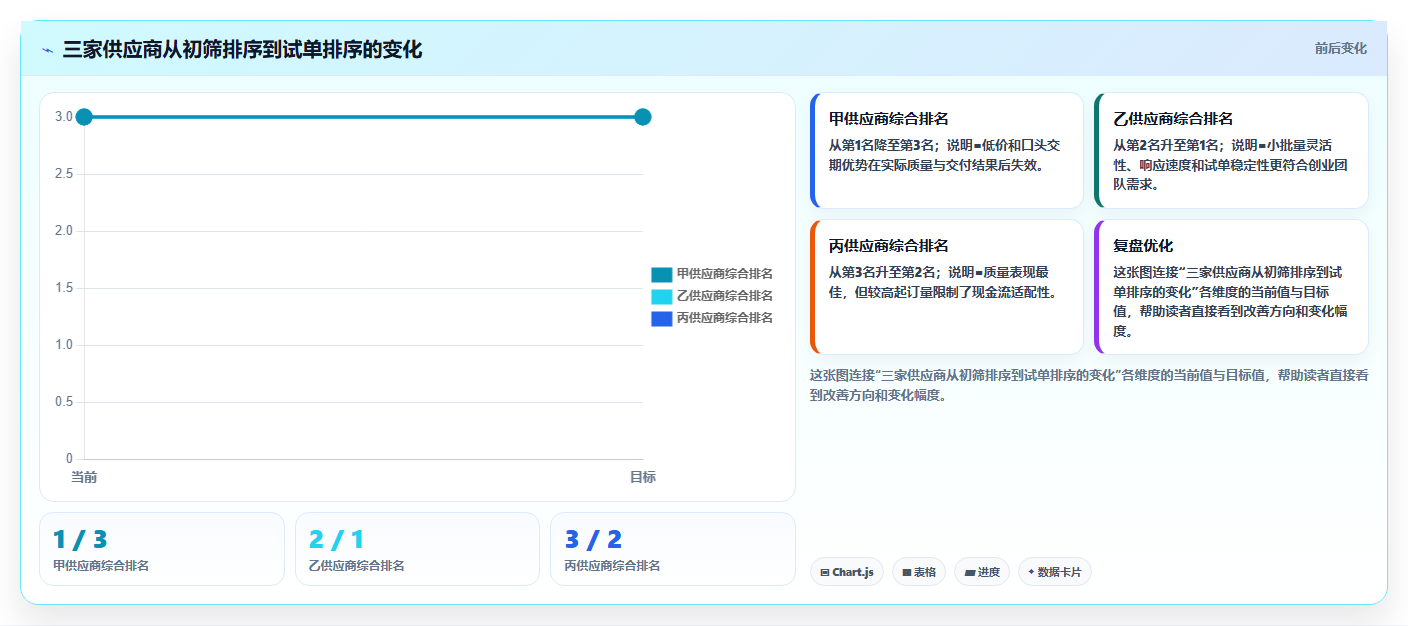The height and width of the screenshot is (626, 1408).
Task: Select the 数据卡片 tag
Action: click(x=1054, y=572)
